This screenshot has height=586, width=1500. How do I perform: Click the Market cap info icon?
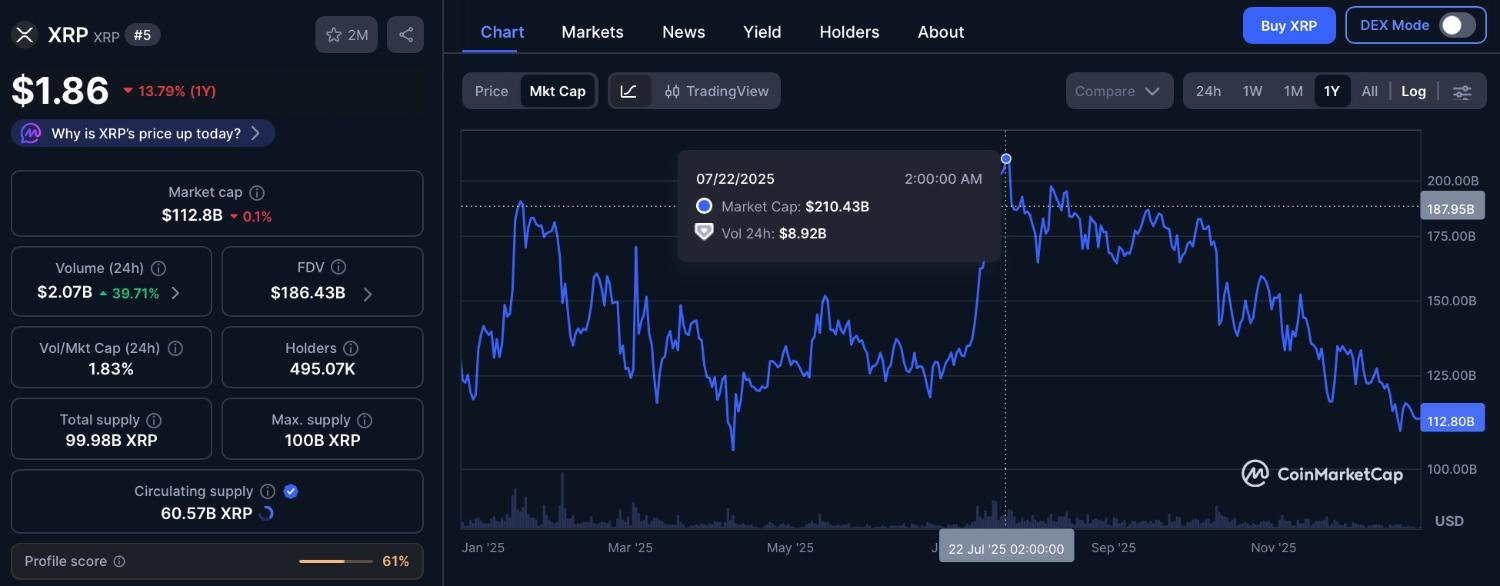(x=257, y=192)
